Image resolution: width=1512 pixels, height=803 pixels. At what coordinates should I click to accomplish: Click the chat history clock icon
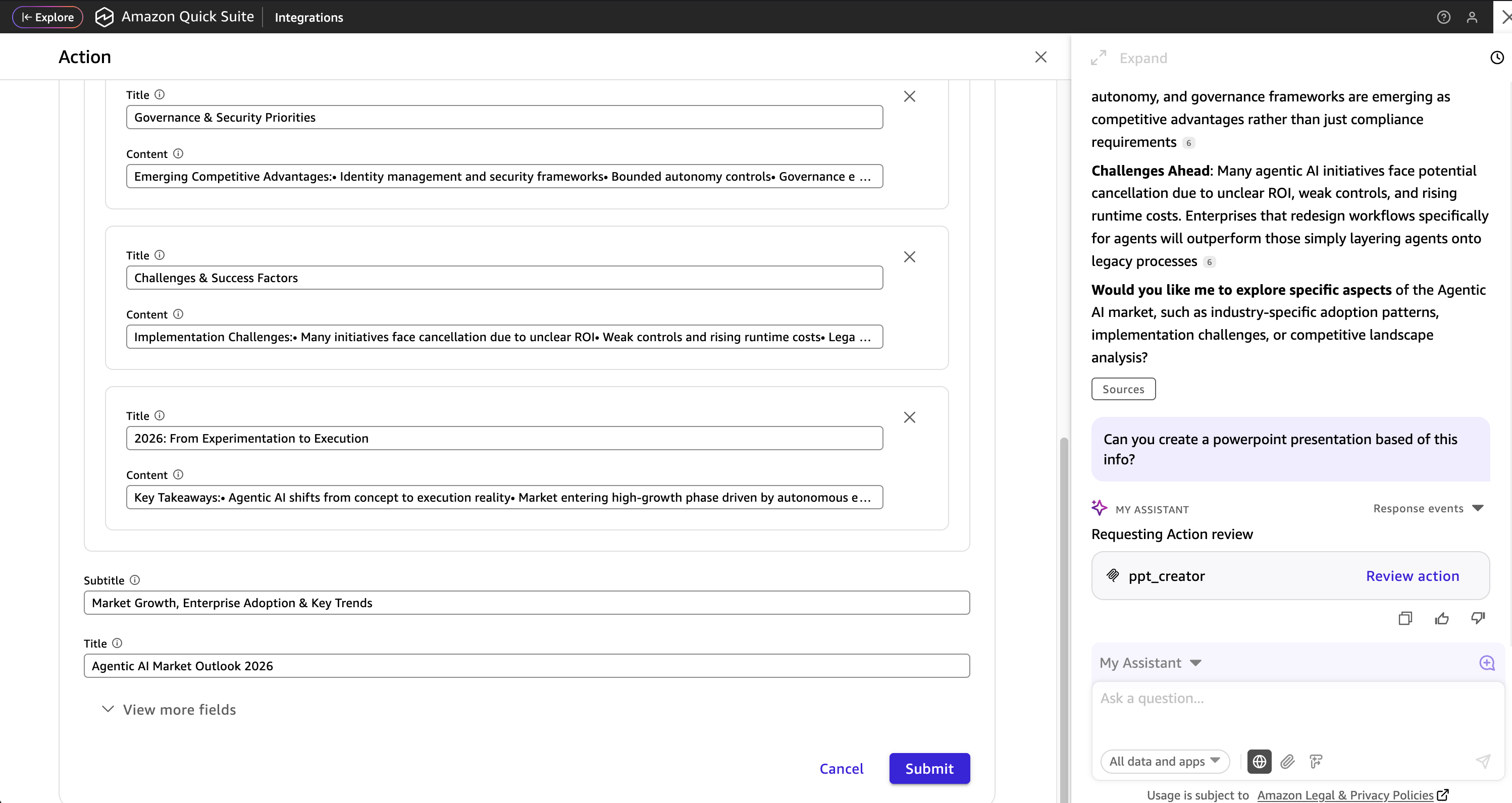(x=1497, y=58)
